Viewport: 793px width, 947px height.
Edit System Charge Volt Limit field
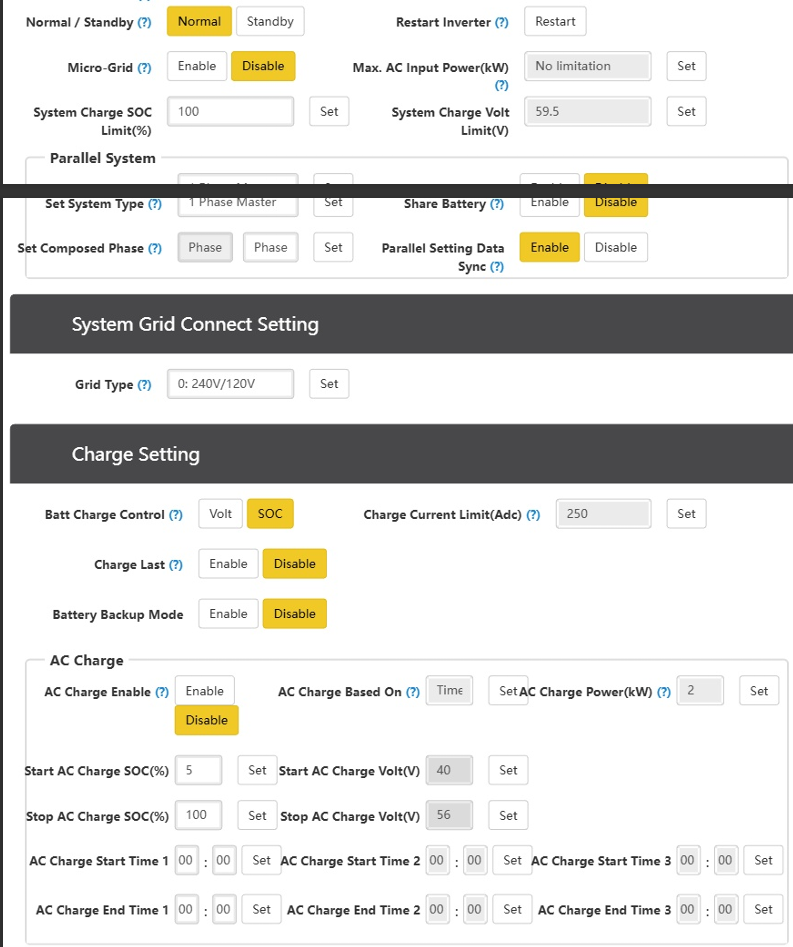coord(588,111)
